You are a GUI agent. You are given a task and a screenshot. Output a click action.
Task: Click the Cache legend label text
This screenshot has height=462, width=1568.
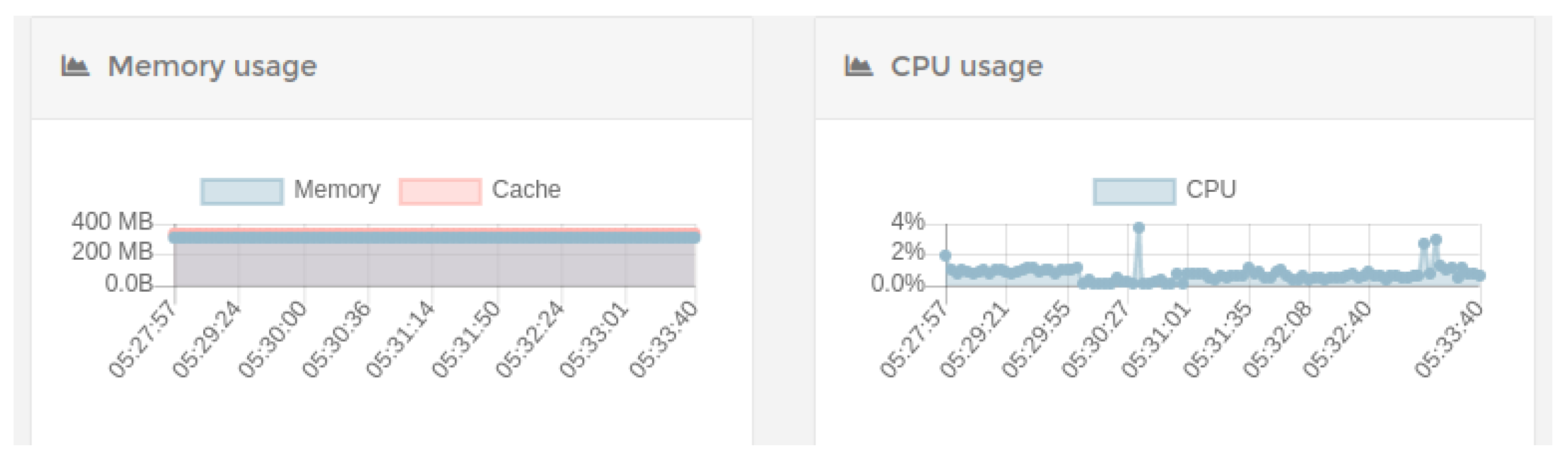coord(526,190)
